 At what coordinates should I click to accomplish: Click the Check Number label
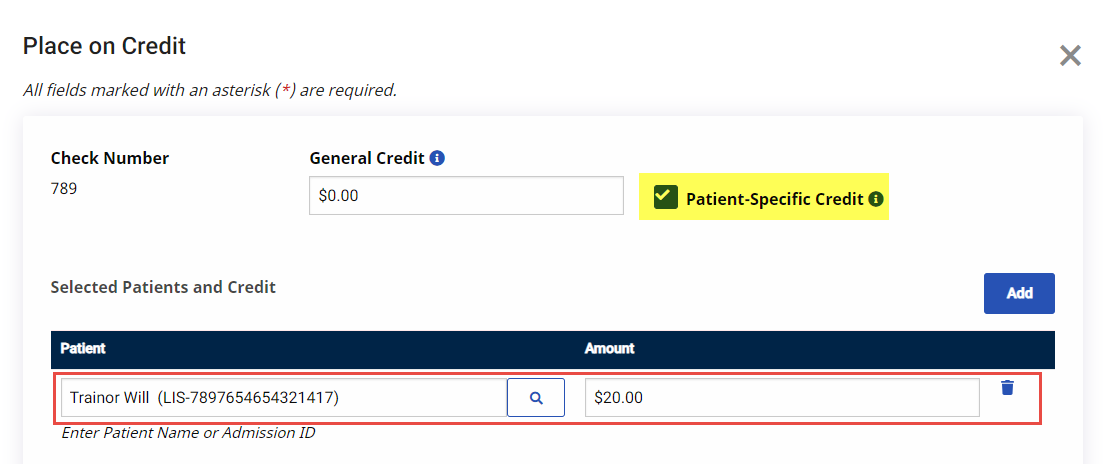tap(110, 158)
